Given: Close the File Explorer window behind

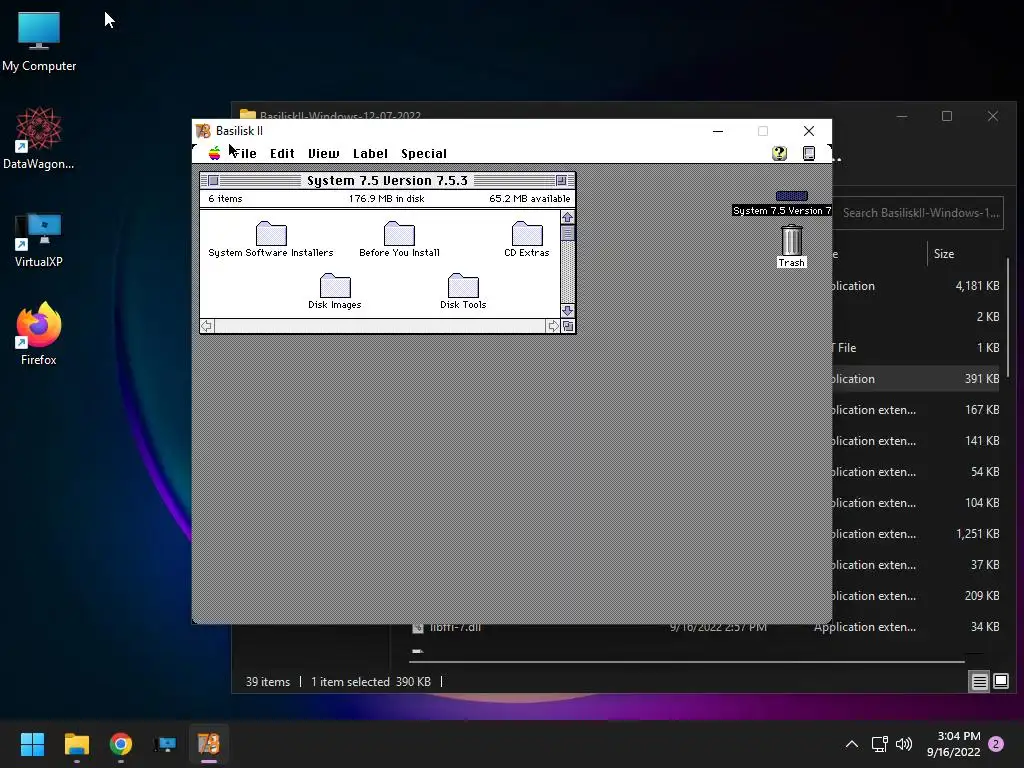Looking at the screenshot, I should 993,116.
